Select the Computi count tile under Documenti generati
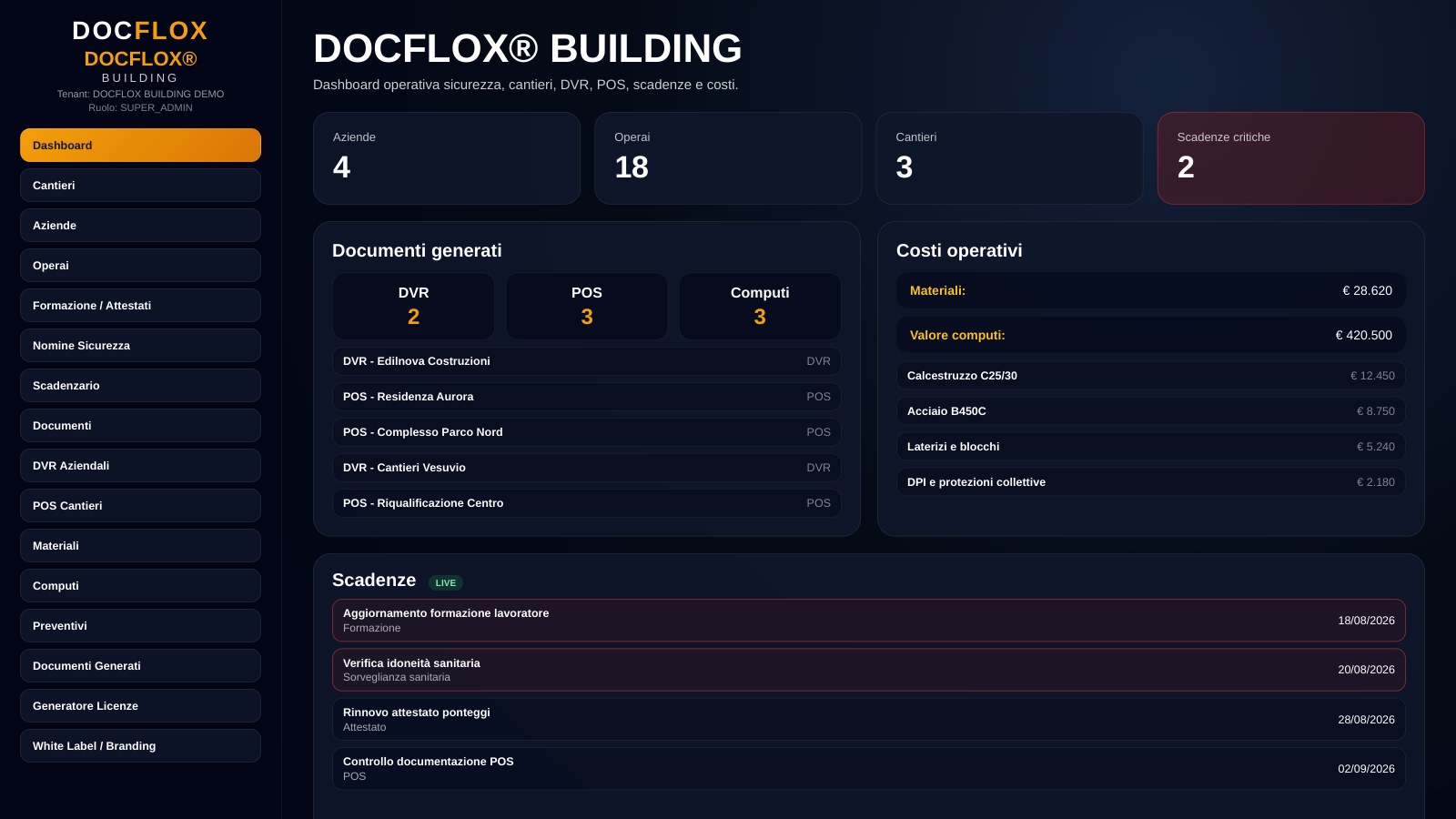Screen dimensions: 1456x819 coord(760,306)
